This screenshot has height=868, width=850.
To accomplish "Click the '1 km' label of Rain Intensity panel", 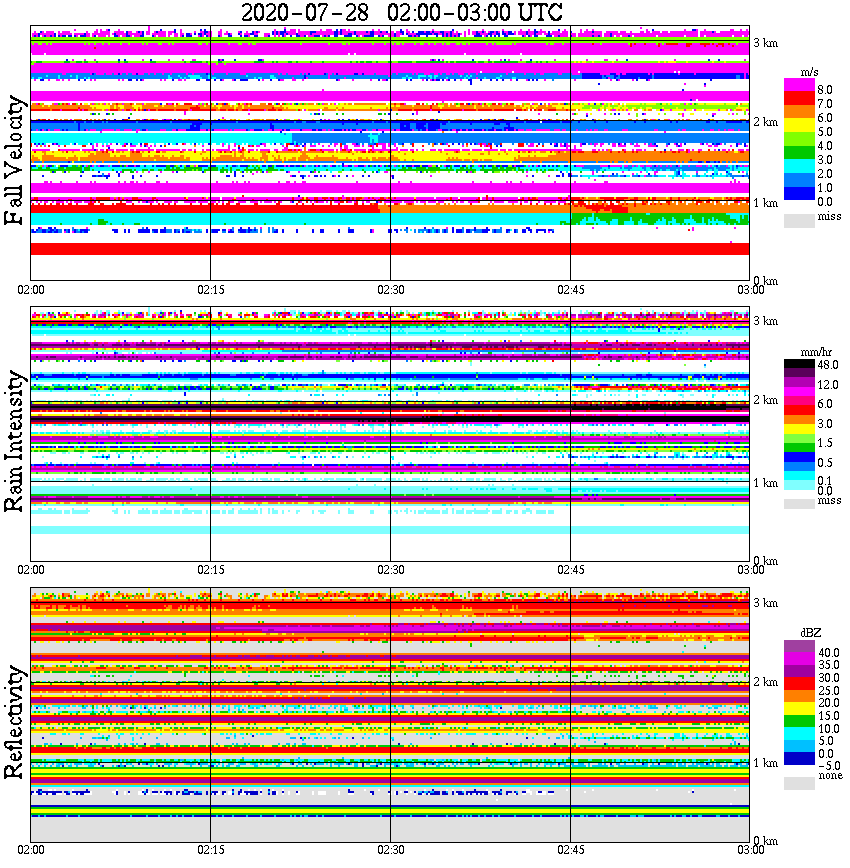I will (x=765, y=483).
